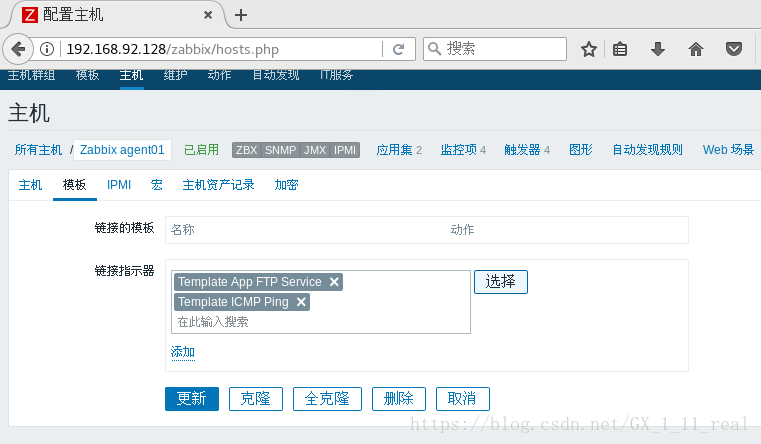
Task: Open 监控项 link
Action: pyautogui.click(x=459, y=150)
